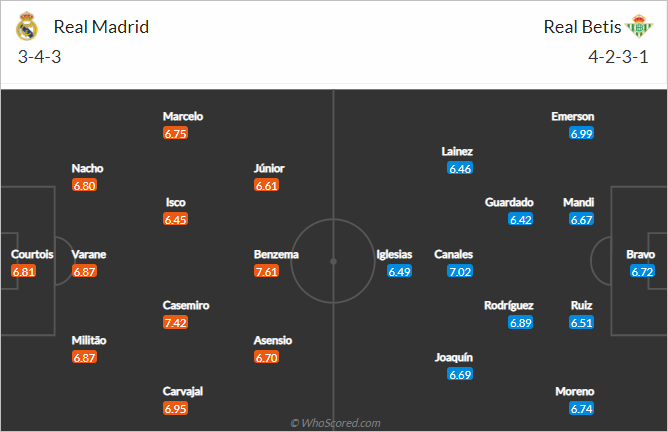Click the WhoScored.com watermark
Viewport: 668px width, 432px height.
click(x=335, y=423)
